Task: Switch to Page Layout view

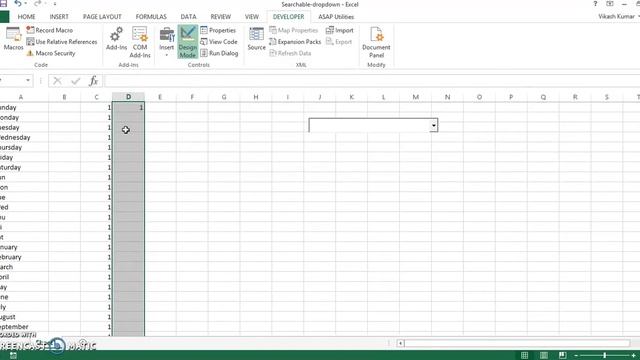Action: tap(544, 355)
